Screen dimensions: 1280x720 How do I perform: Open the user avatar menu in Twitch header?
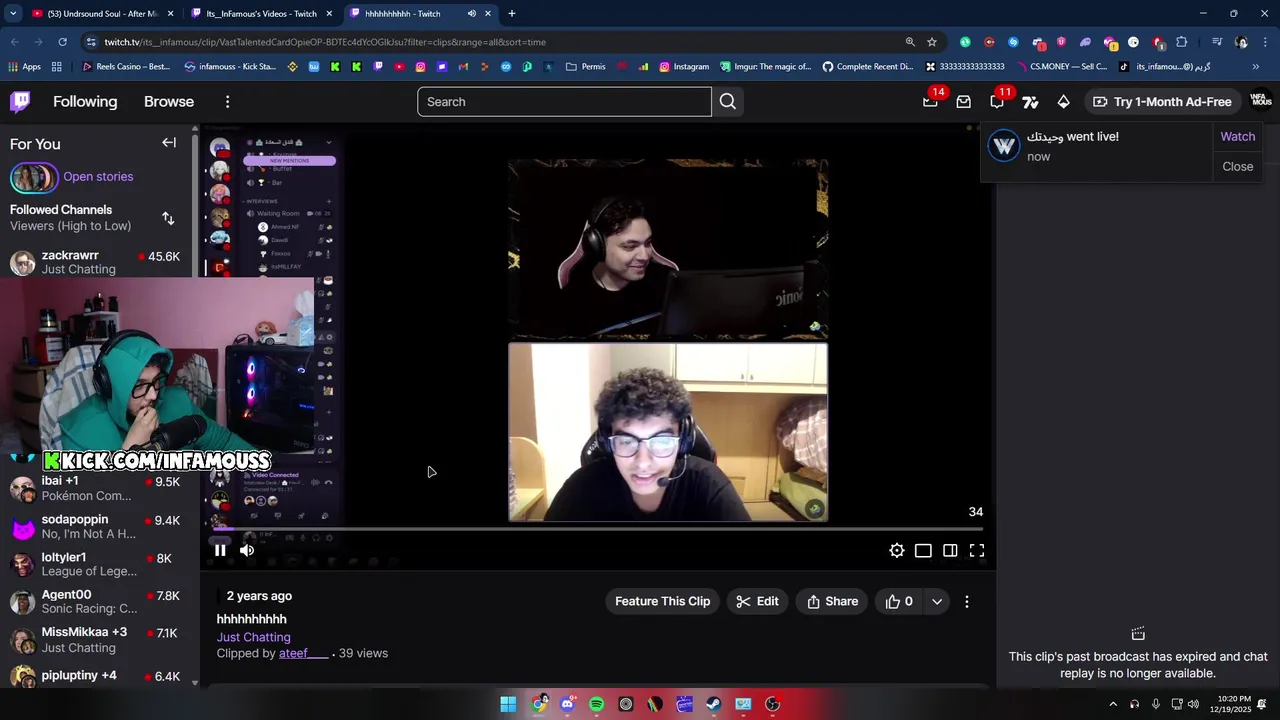(1261, 101)
